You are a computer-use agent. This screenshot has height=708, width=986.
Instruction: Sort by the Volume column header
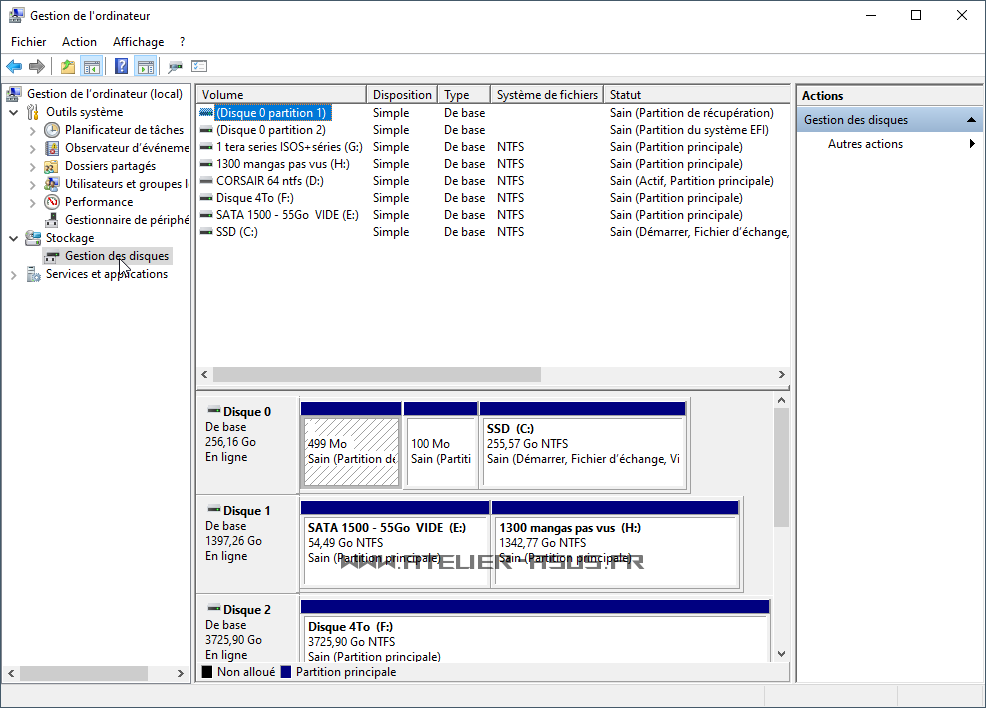281,94
